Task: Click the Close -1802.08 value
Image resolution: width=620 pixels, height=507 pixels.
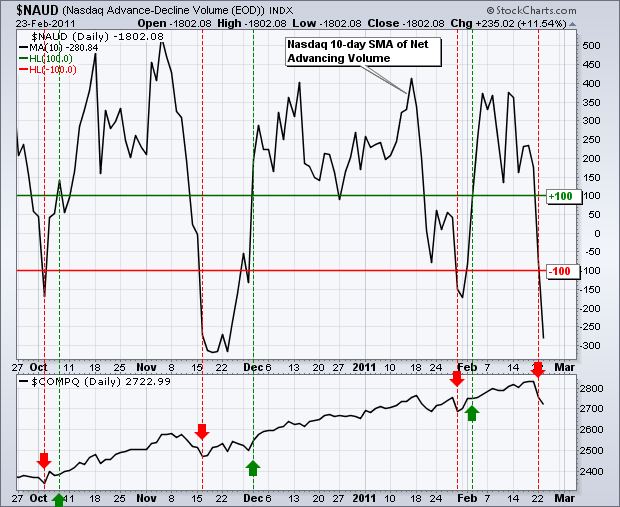Action: [406, 23]
